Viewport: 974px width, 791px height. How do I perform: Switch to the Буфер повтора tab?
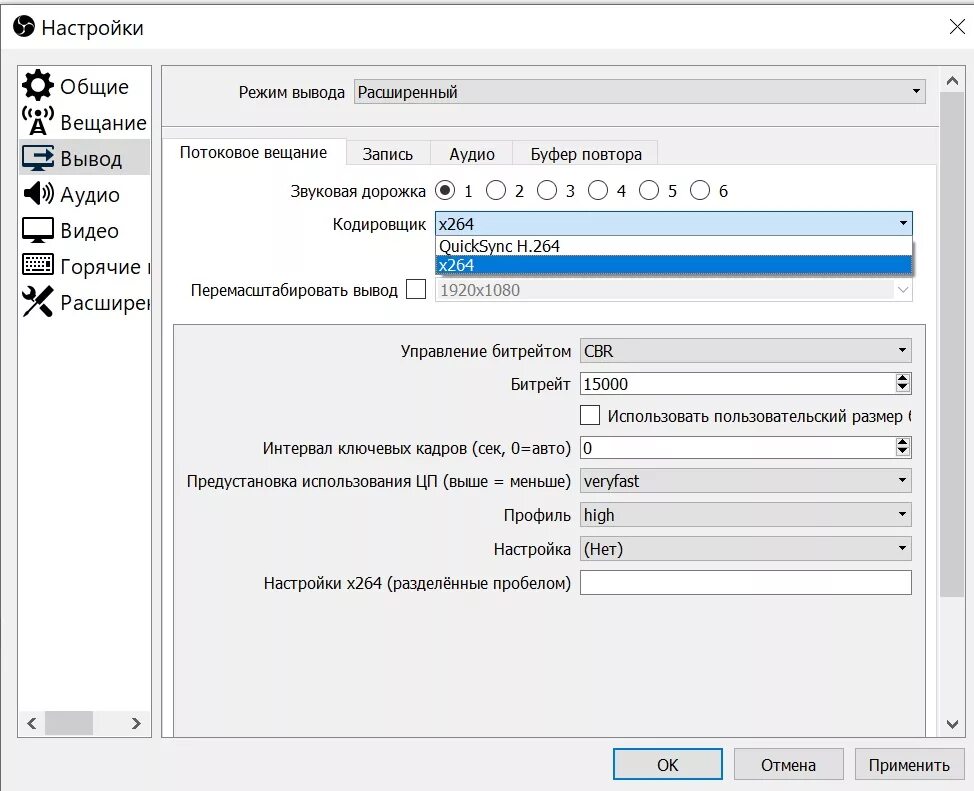point(586,154)
